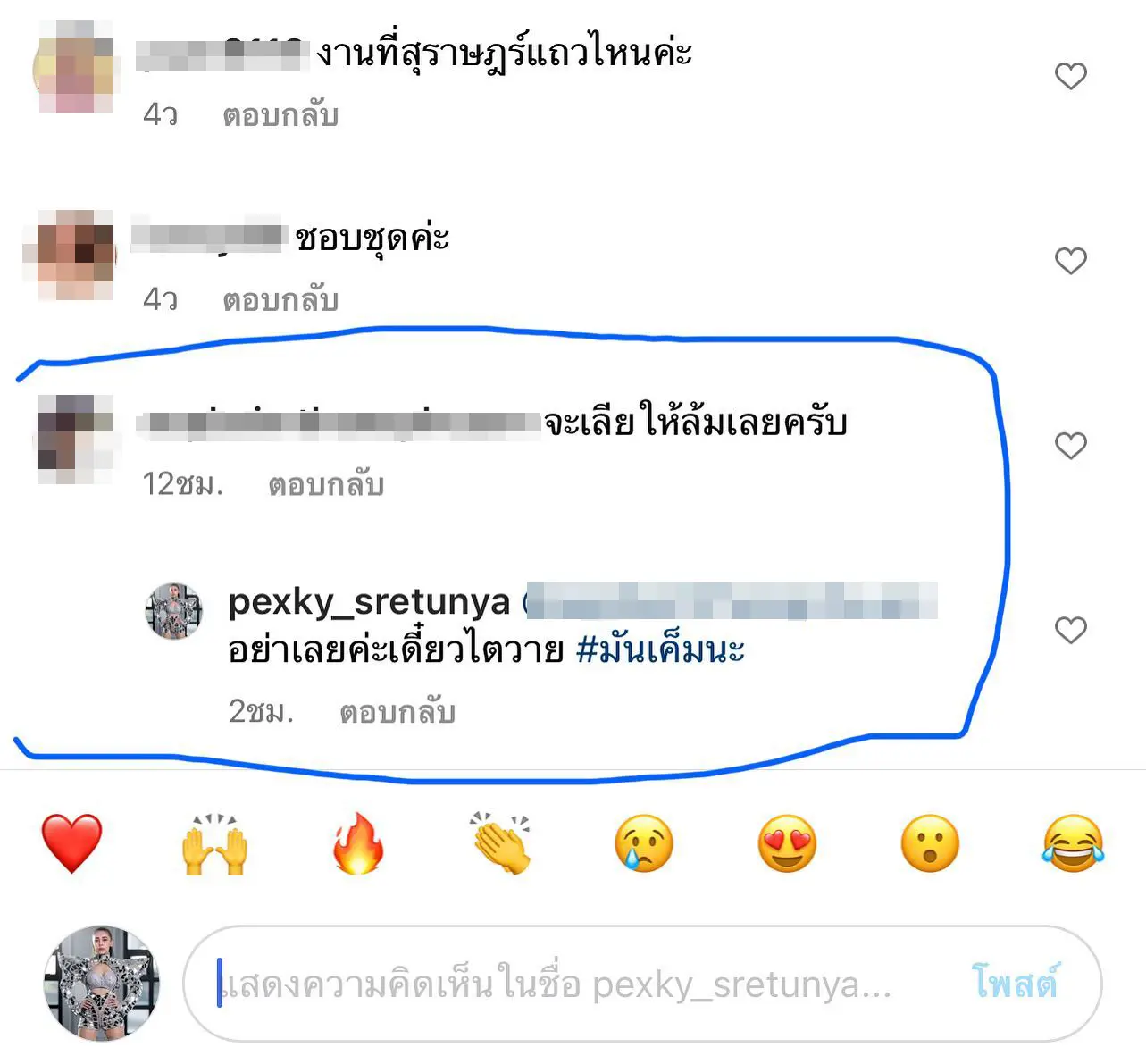
Task: Insert the heart eyes emoji
Action: [x=787, y=843]
